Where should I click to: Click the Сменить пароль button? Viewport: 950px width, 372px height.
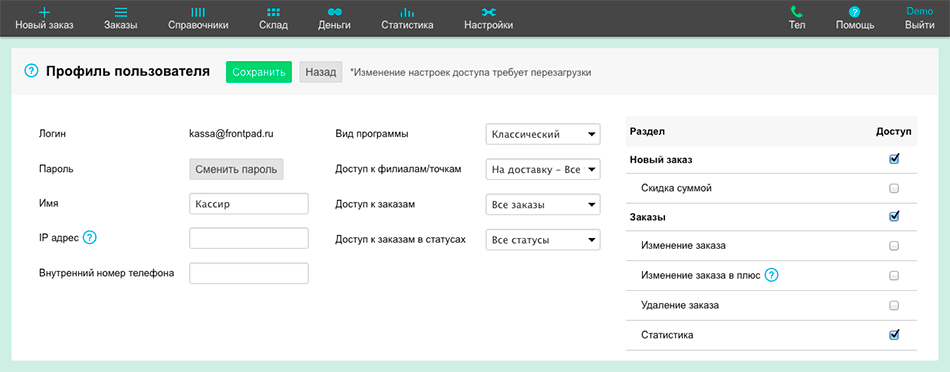[236, 169]
